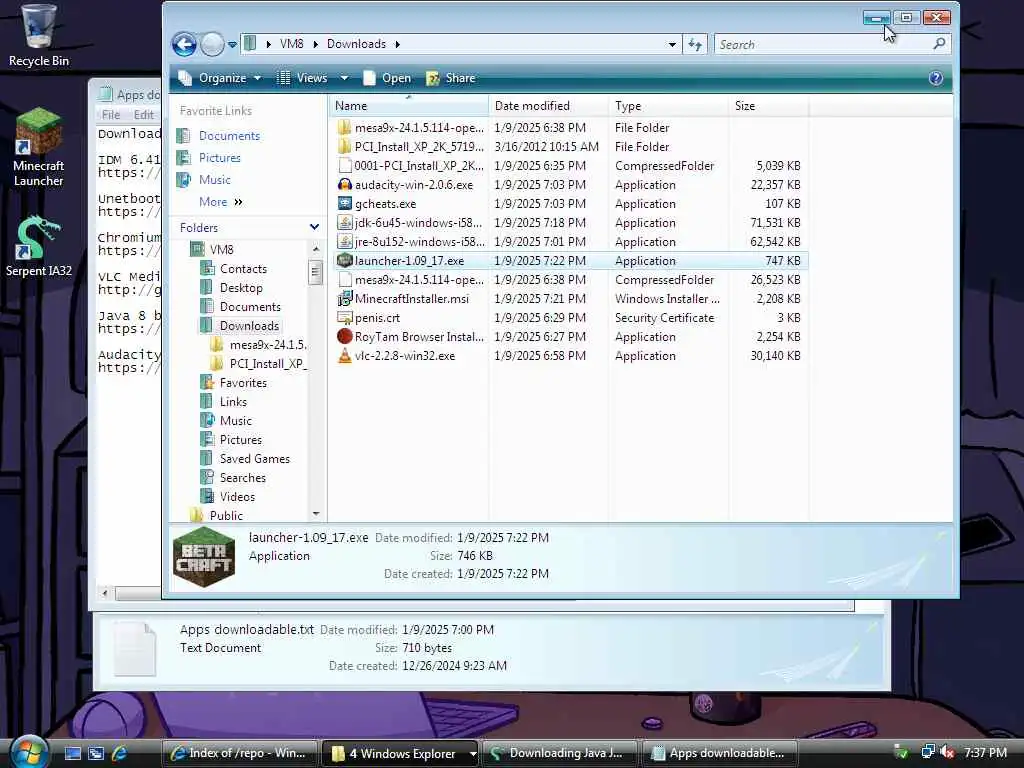The image size is (1024, 768).
Task: Switch to Apps downloadable taskbar button
Action: click(x=721, y=753)
